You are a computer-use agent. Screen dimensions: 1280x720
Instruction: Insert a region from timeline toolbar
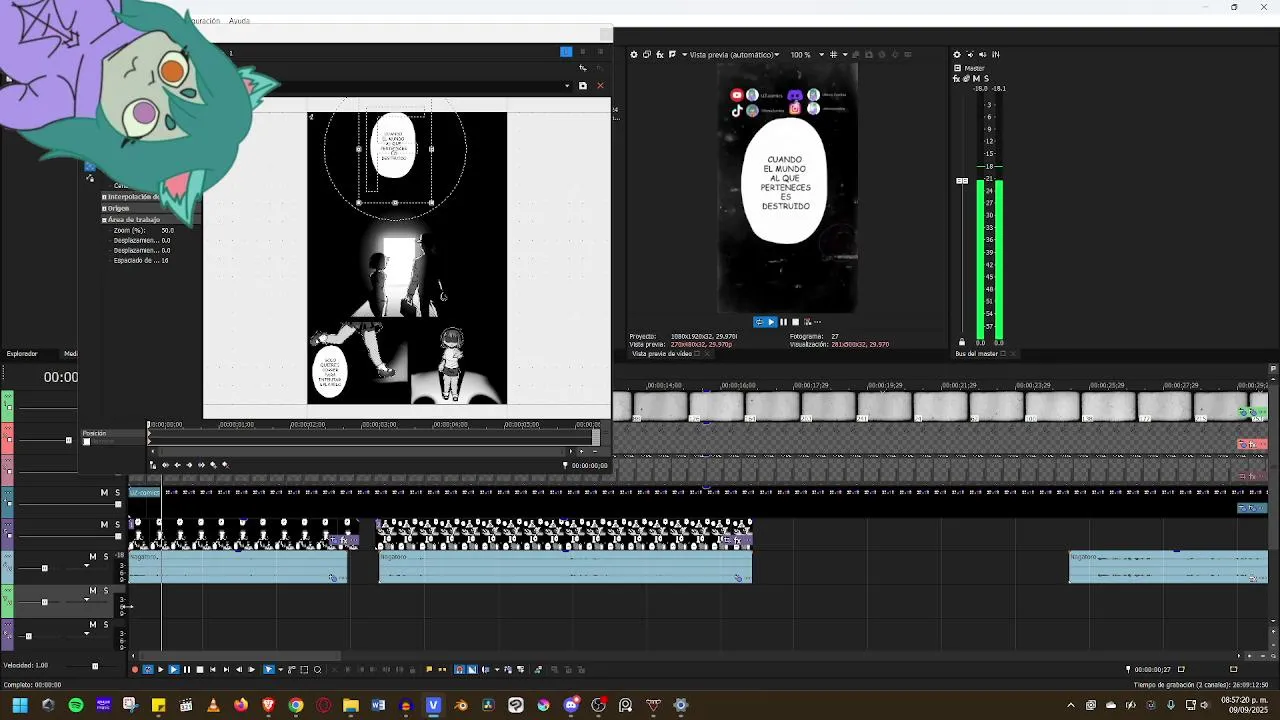click(x=442, y=670)
